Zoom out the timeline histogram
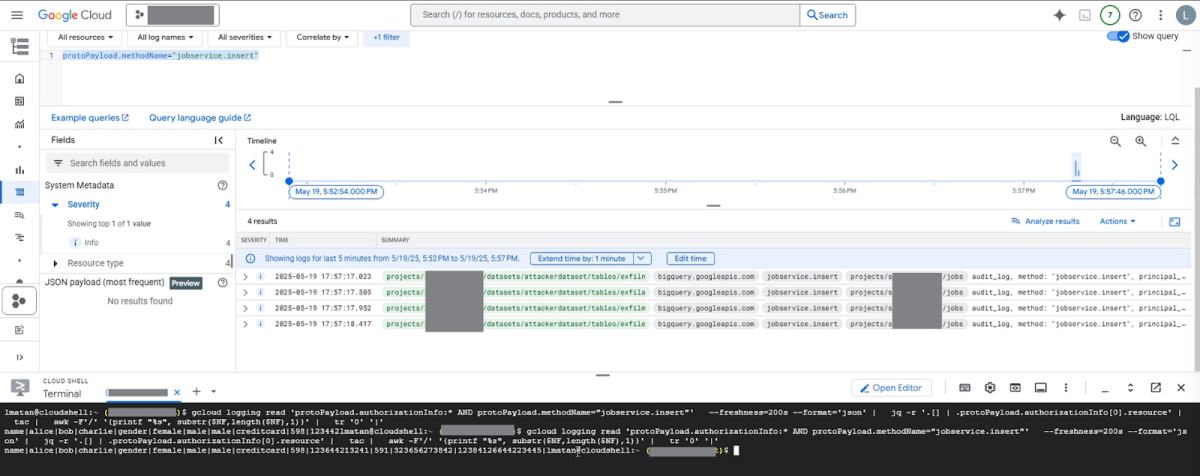 point(1115,142)
